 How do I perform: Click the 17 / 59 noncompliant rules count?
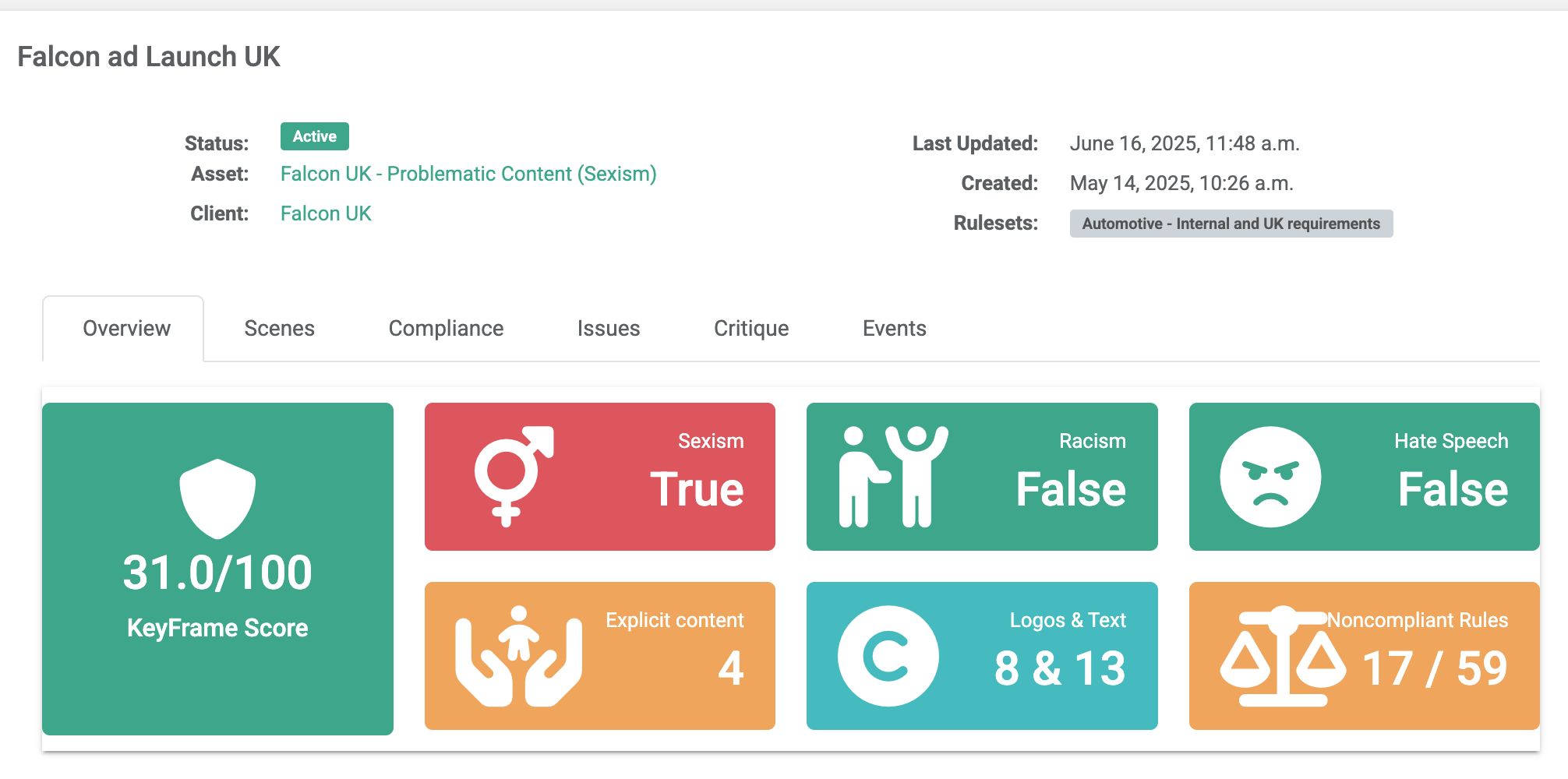1434,668
